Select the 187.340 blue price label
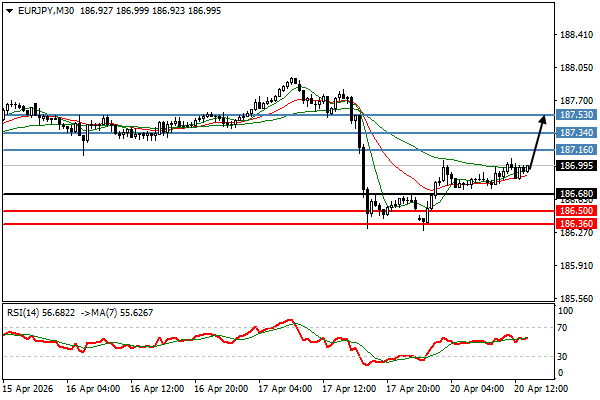 pos(574,132)
